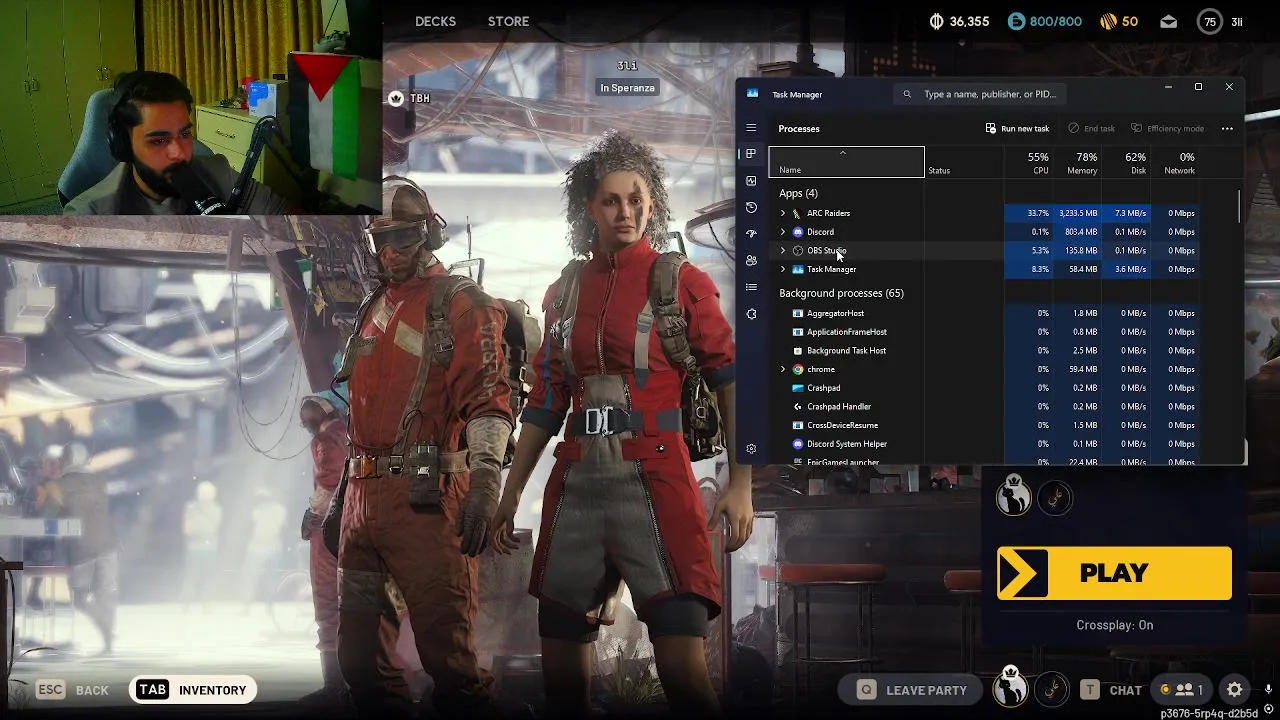Open the CHAT button
This screenshot has width=1280, height=720.
pos(1111,690)
